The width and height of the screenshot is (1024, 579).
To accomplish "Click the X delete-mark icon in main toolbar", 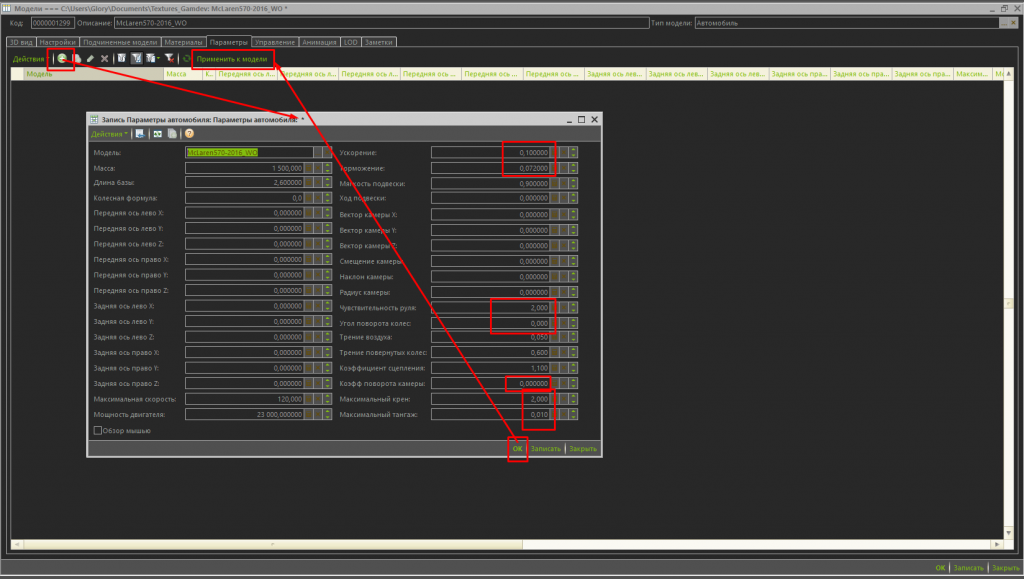I will [104, 59].
